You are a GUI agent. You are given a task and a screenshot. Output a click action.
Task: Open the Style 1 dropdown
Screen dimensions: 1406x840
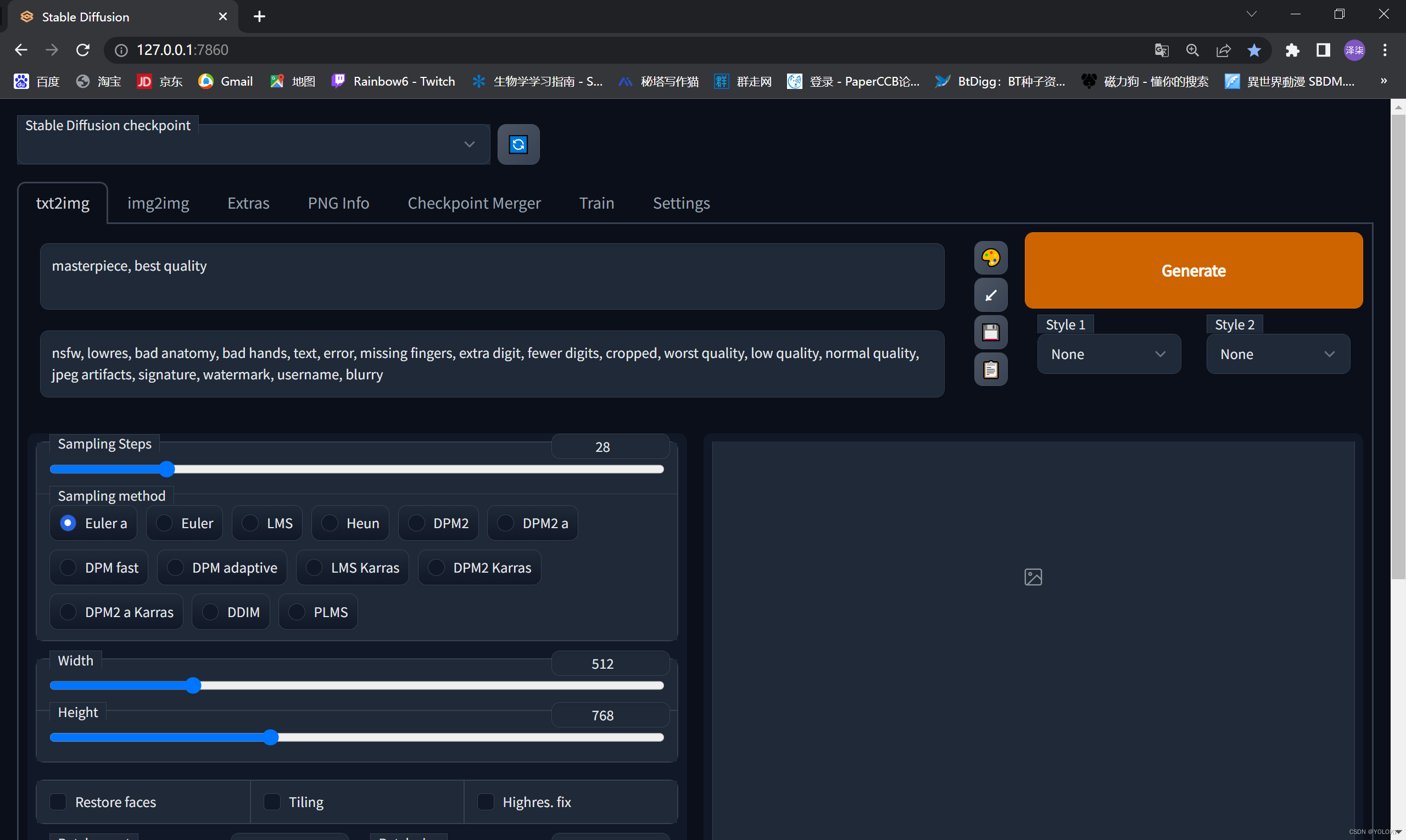point(1108,354)
